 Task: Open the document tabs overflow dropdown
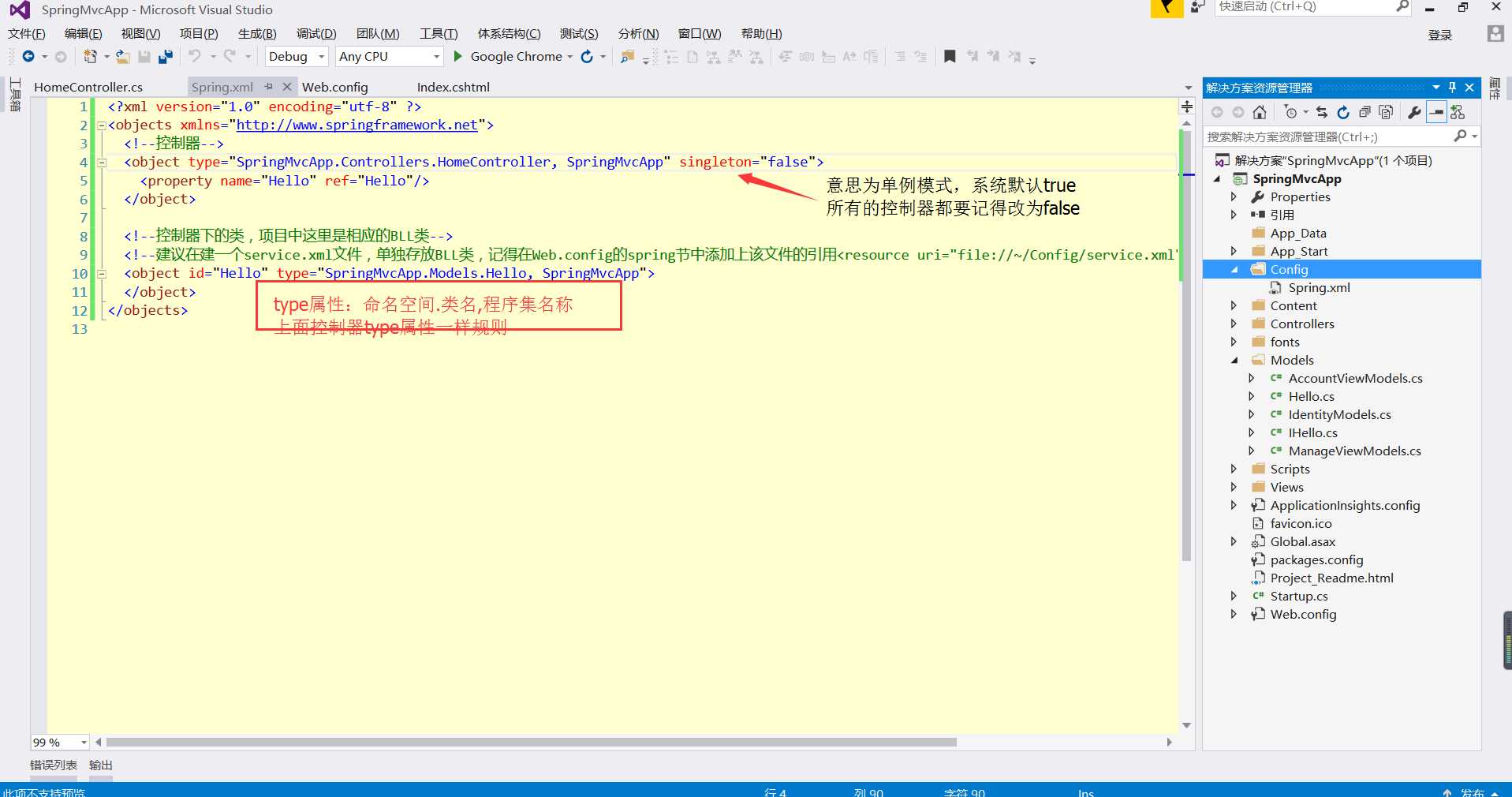pos(1188,88)
